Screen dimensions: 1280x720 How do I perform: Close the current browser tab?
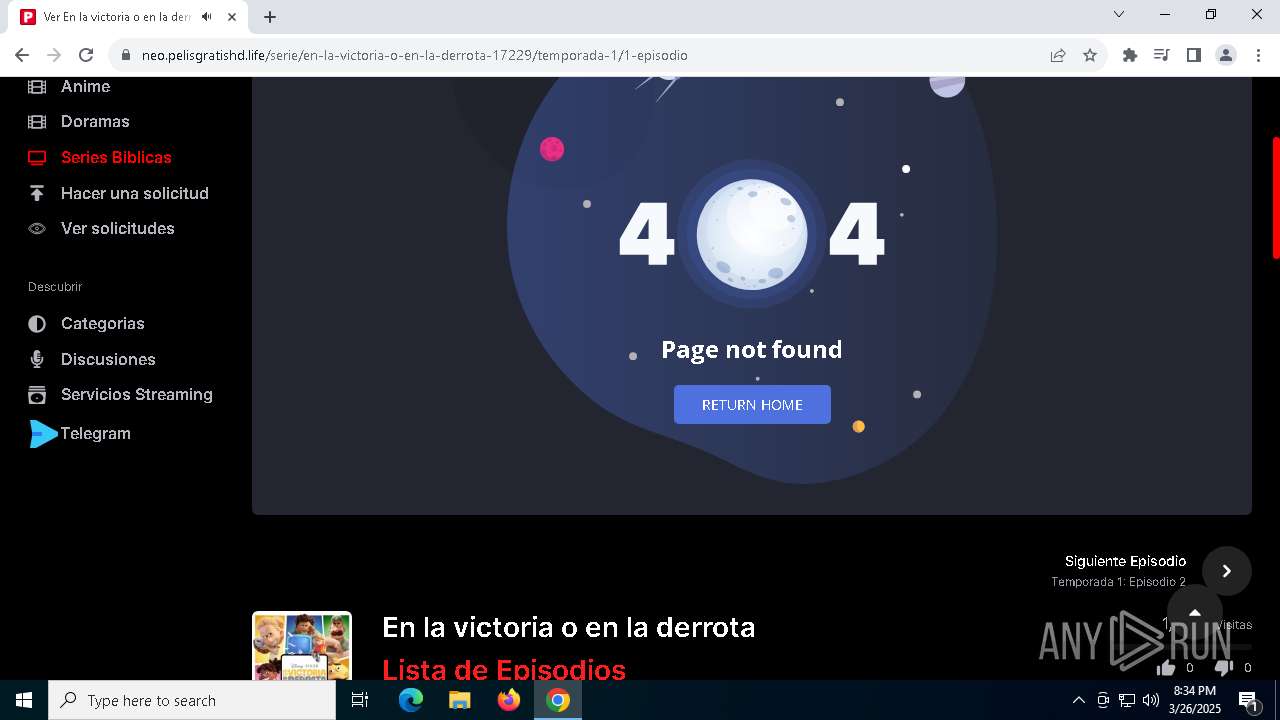(x=232, y=17)
